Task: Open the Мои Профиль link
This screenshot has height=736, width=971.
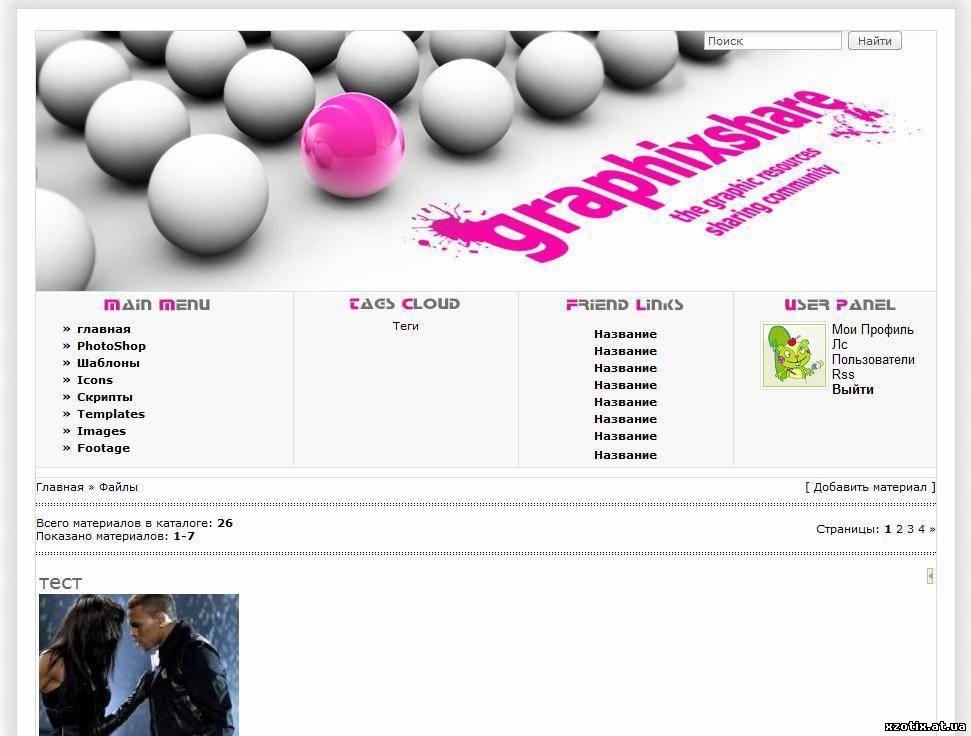Action: [x=873, y=330]
